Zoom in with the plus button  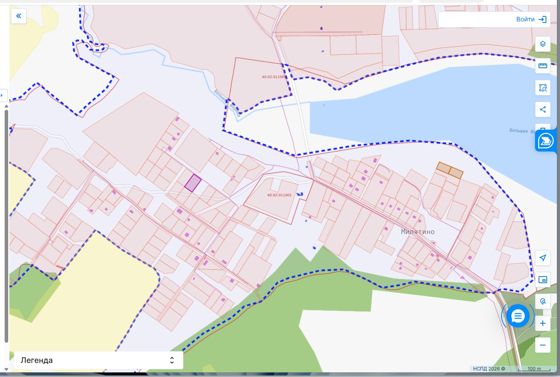click(542, 323)
